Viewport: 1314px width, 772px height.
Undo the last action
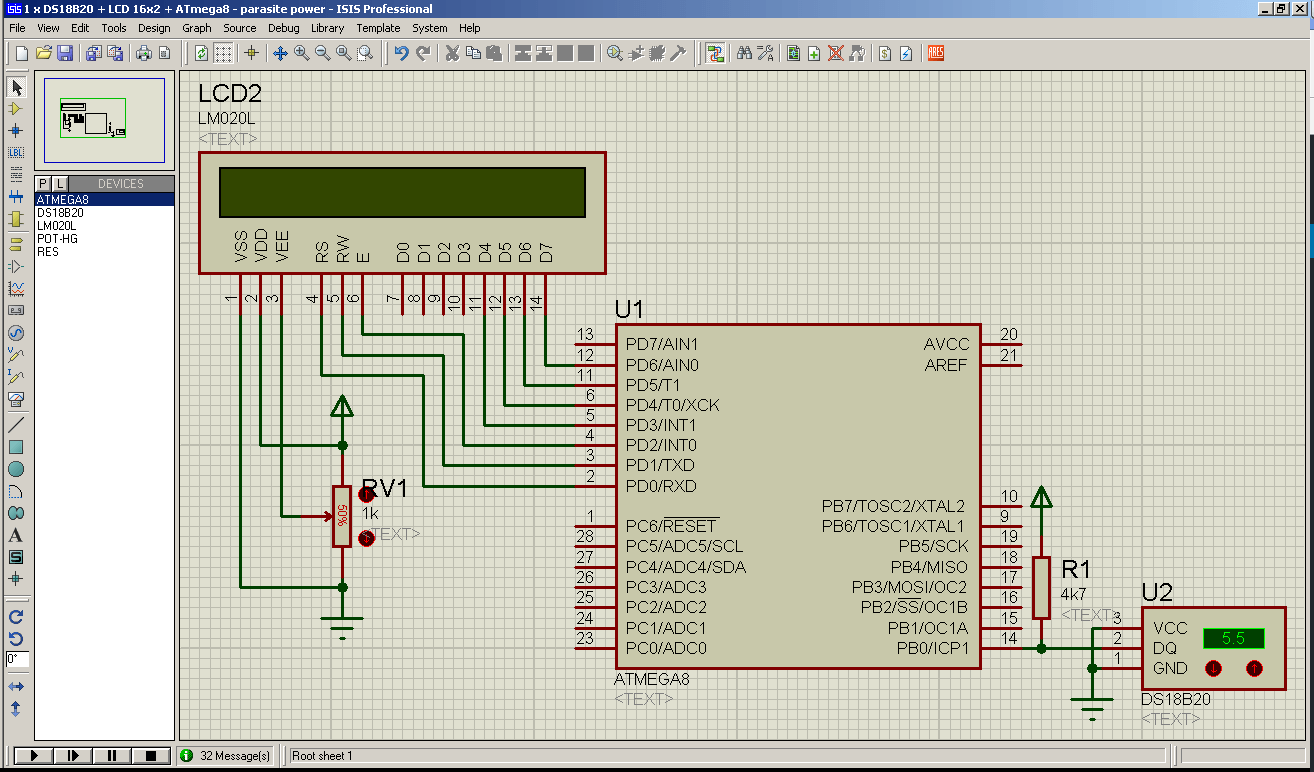[x=401, y=53]
